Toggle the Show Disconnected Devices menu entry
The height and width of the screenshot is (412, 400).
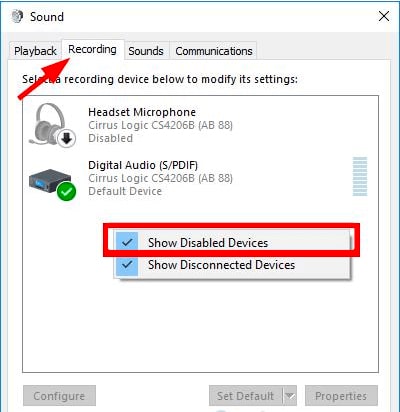coord(232,265)
